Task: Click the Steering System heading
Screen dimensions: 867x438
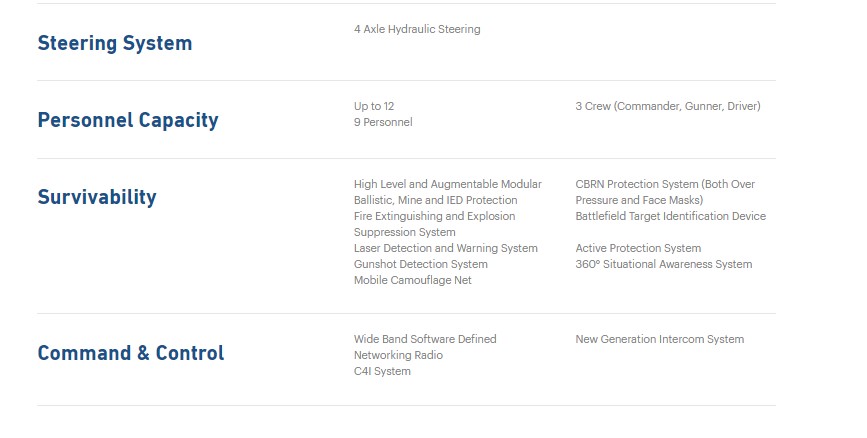Action: [114, 43]
